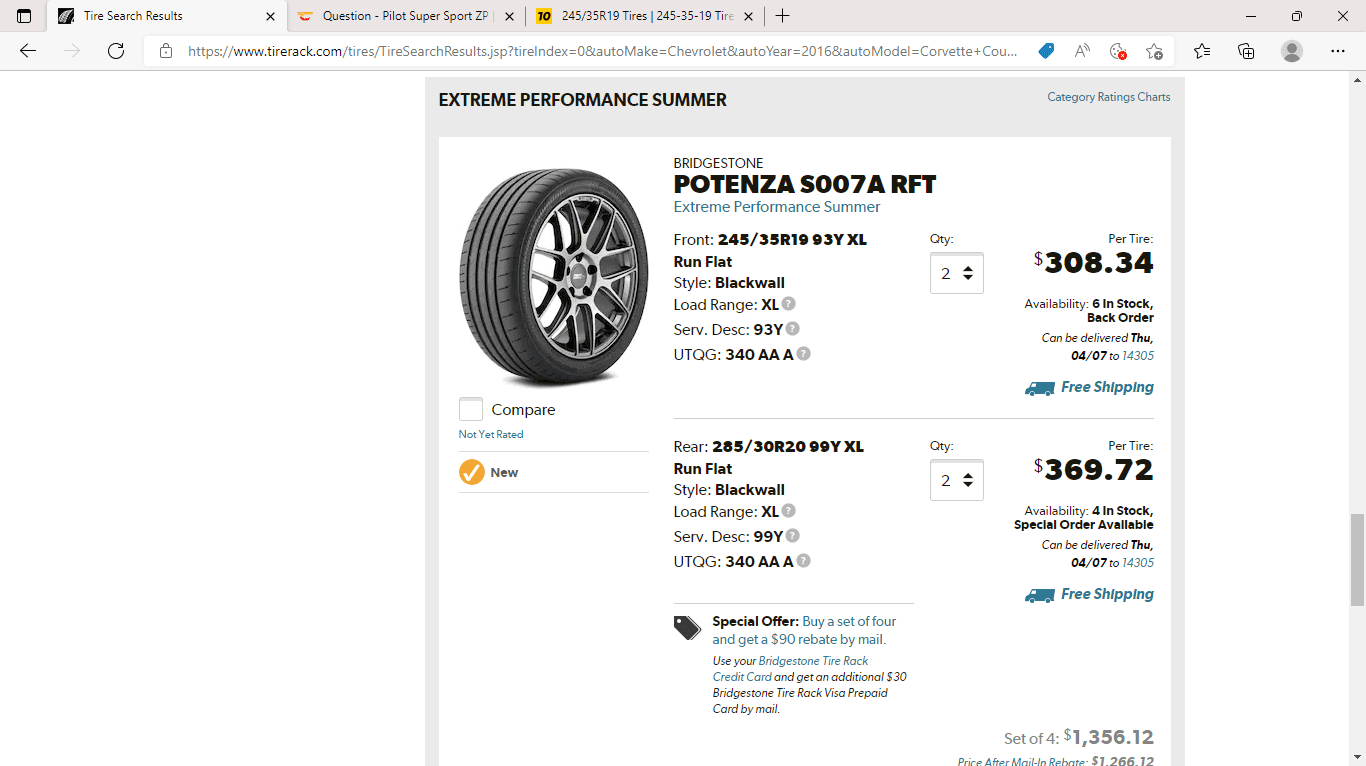Open help tooltip next to UTQG rating
This screenshot has height=766, width=1366.
tap(803, 353)
